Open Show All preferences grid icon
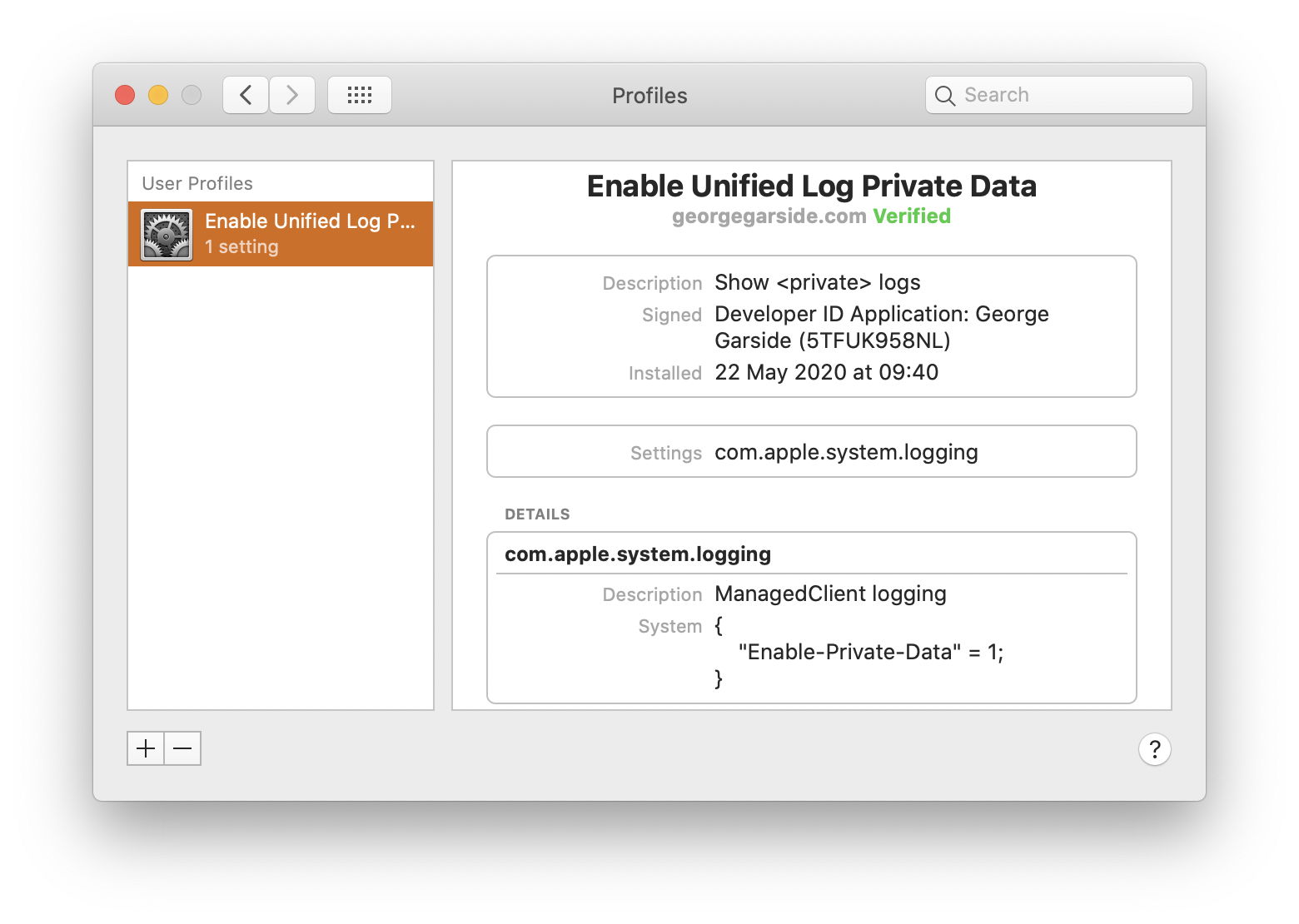This screenshot has height=924, width=1299. (359, 94)
